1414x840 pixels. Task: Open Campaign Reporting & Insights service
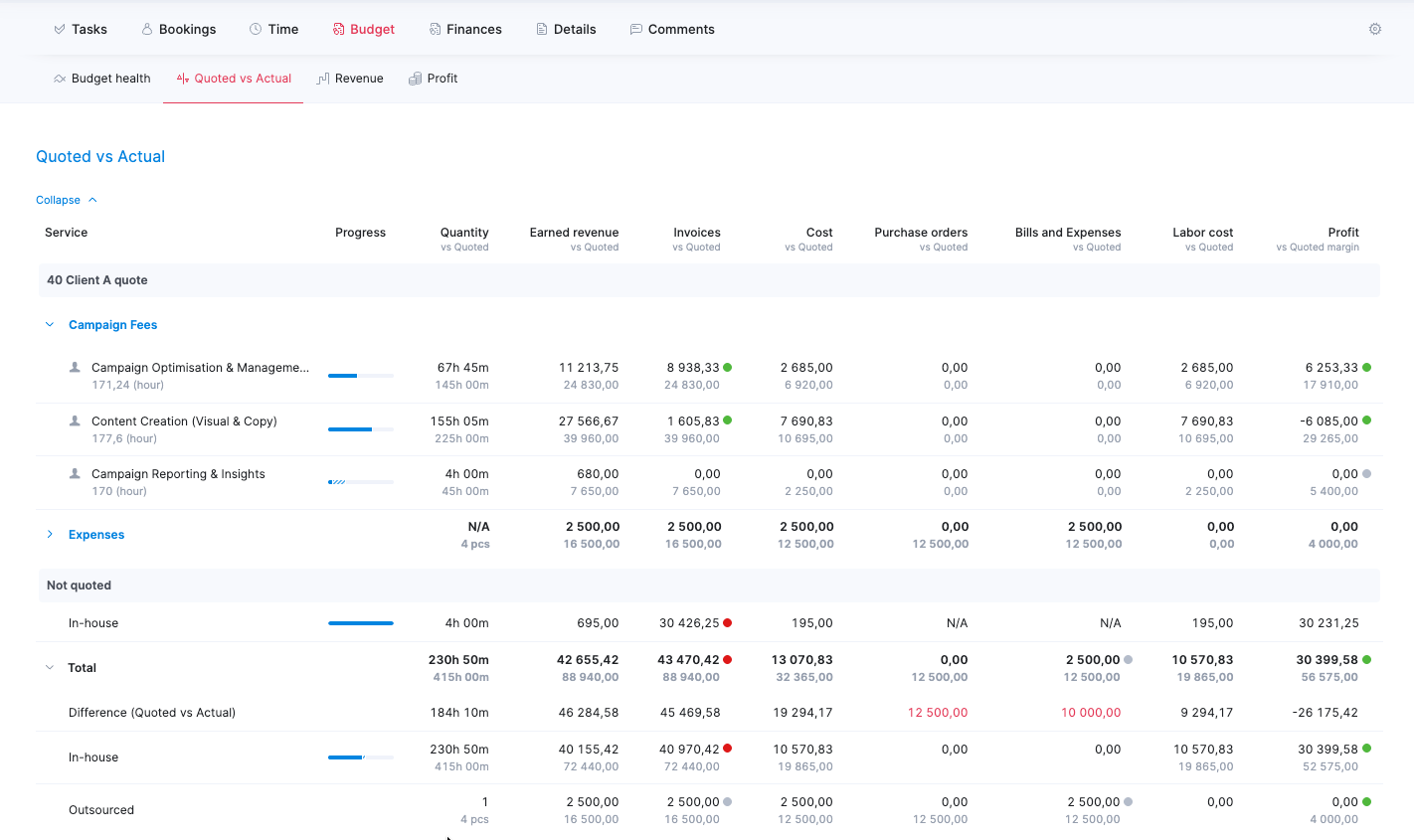point(178,474)
